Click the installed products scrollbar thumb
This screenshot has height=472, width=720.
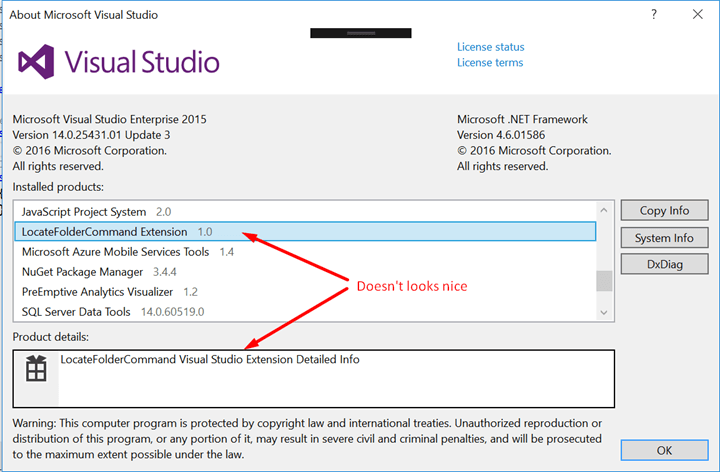click(x=604, y=281)
